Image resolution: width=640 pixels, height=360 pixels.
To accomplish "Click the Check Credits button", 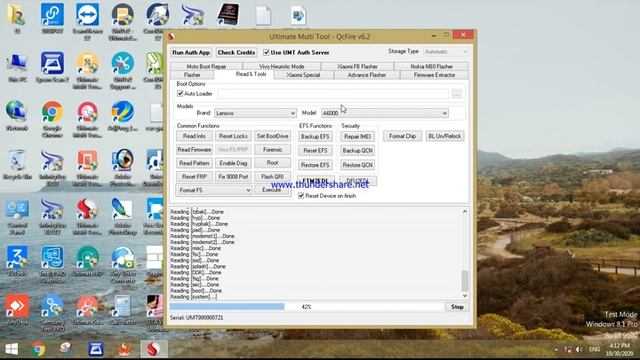I will click(x=236, y=52).
